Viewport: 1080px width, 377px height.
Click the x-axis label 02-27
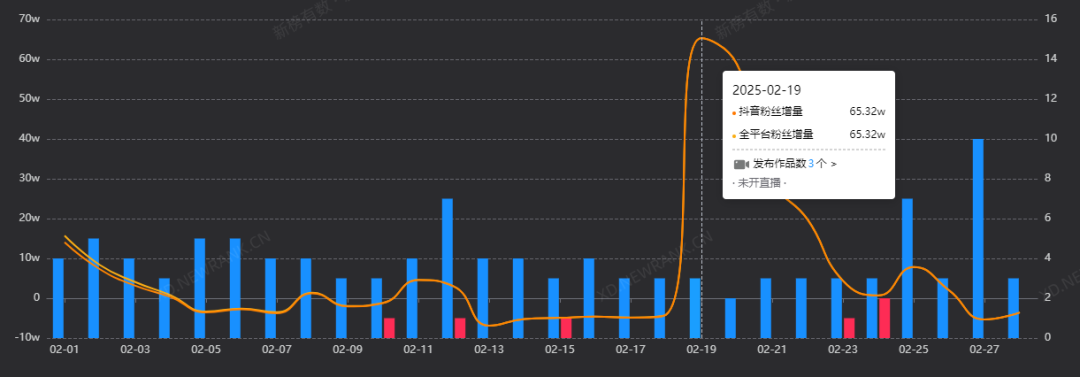coord(984,349)
